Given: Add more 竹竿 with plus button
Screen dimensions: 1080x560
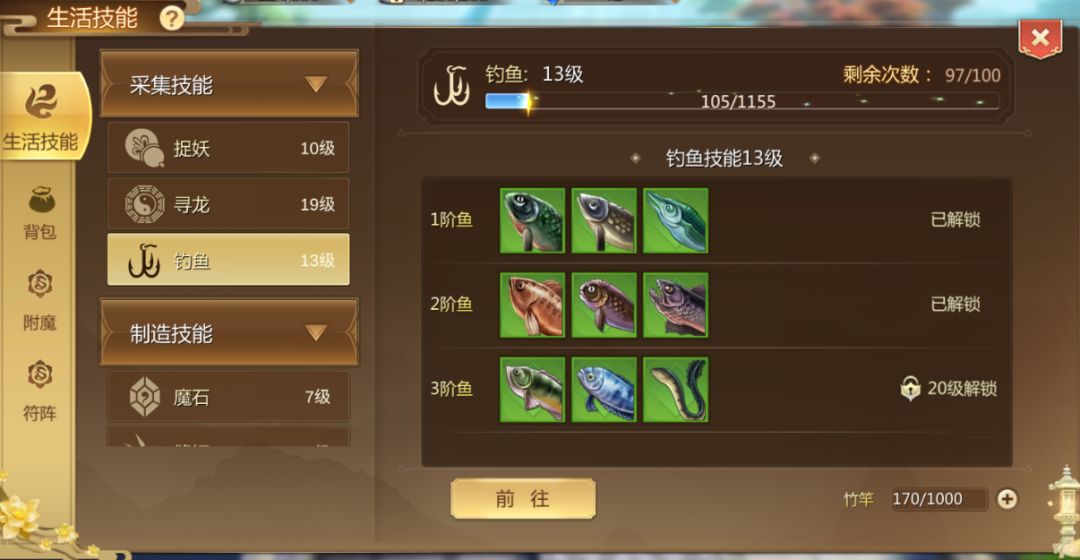Looking at the screenshot, I should 1007,499.
